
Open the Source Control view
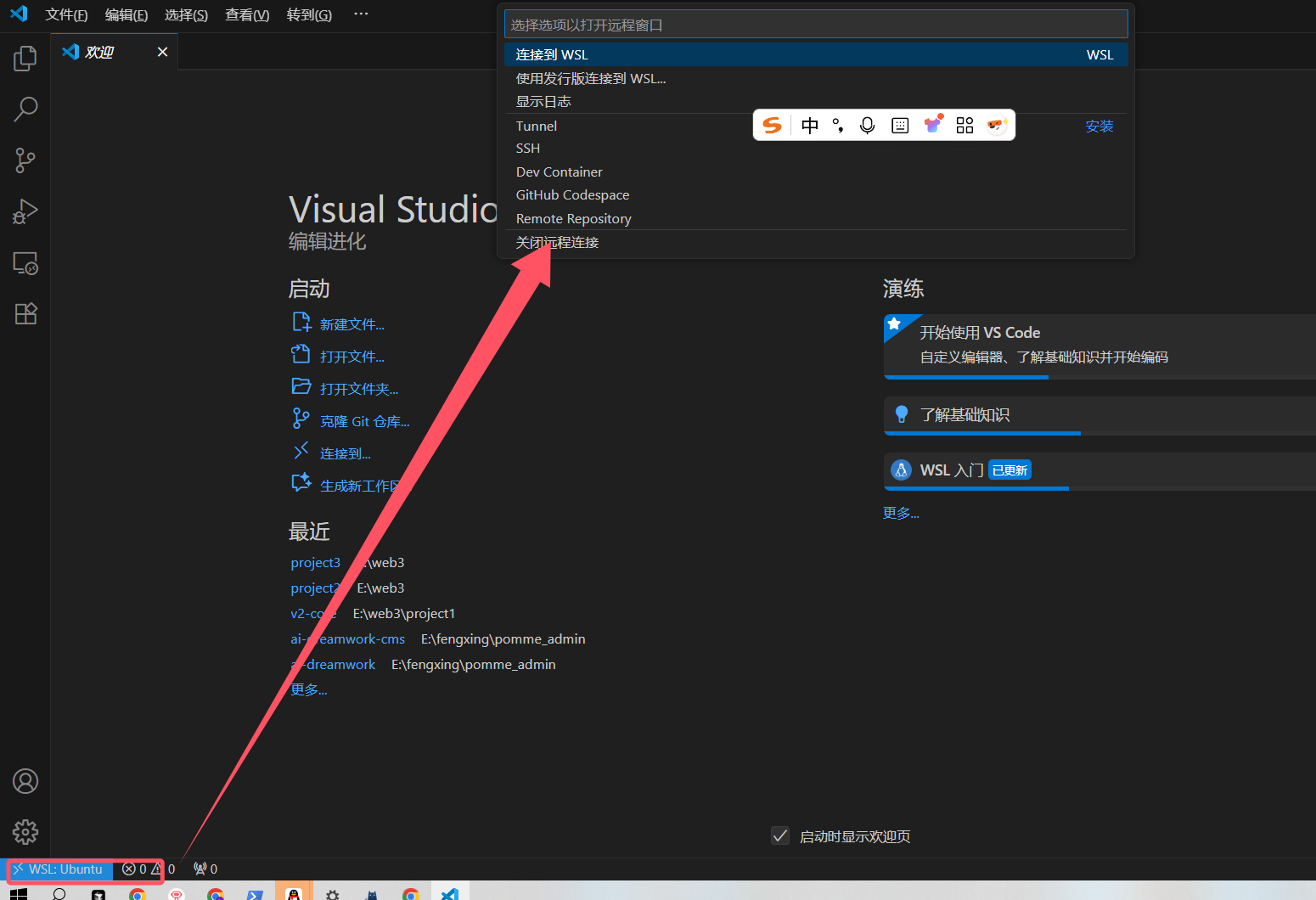25,160
